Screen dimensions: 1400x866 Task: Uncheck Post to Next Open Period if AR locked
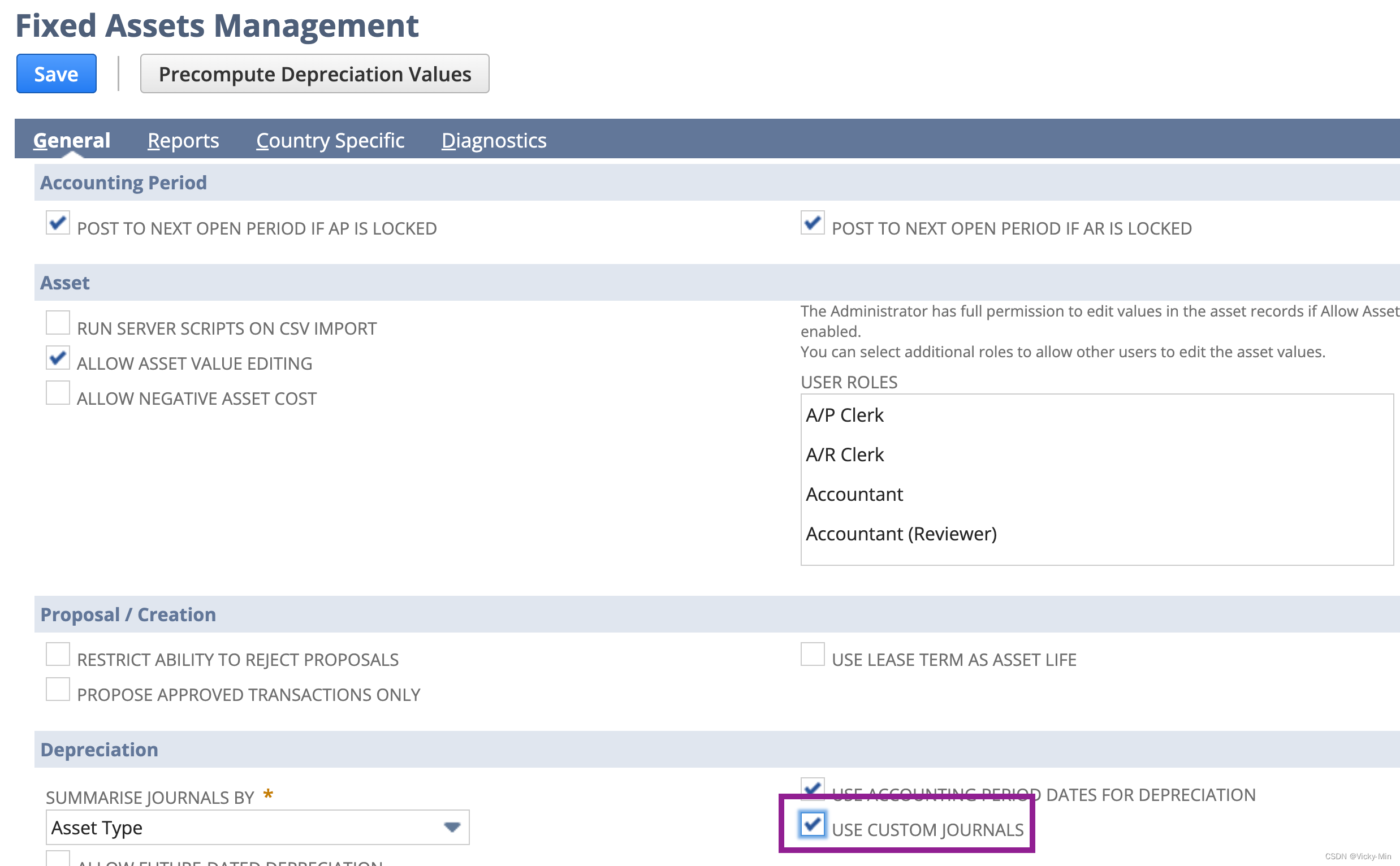[x=813, y=223]
